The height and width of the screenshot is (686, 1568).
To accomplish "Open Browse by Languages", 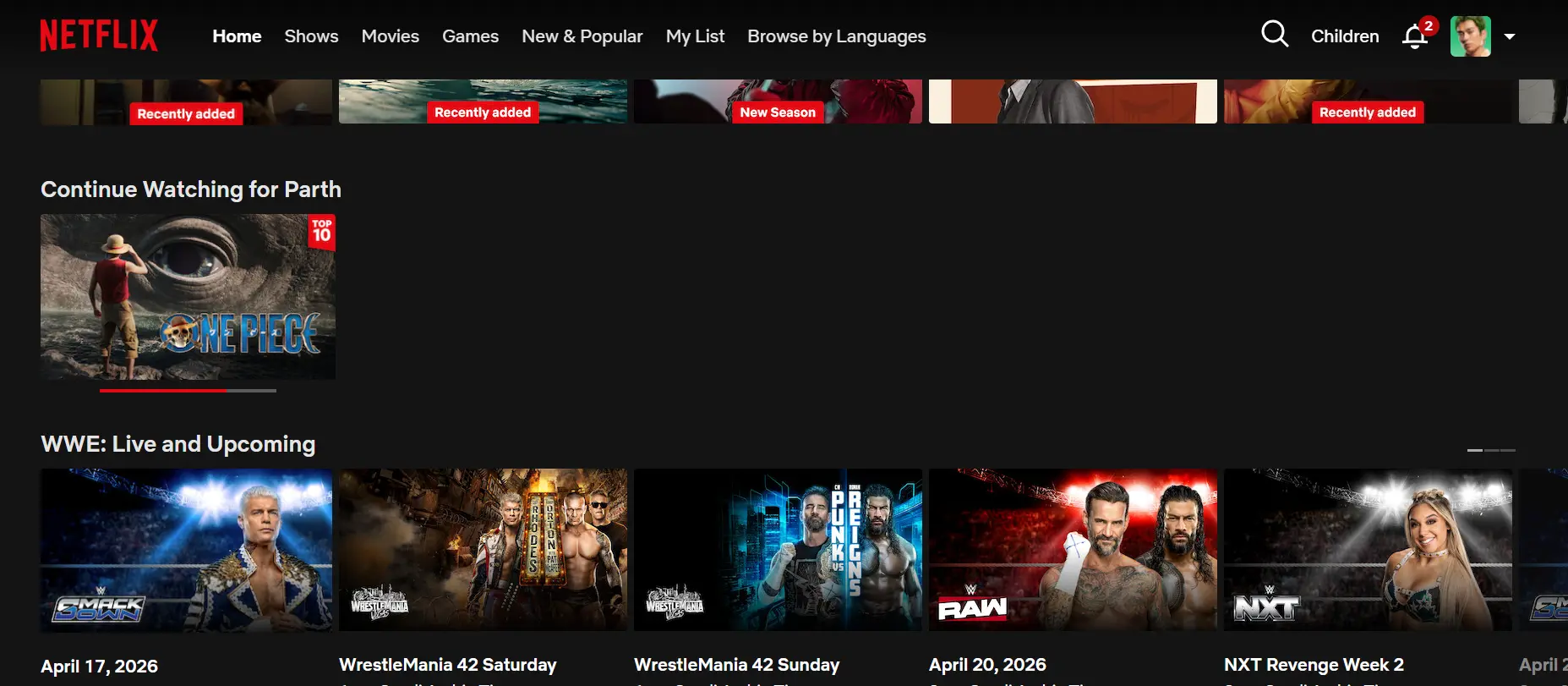I will click(x=836, y=36).
